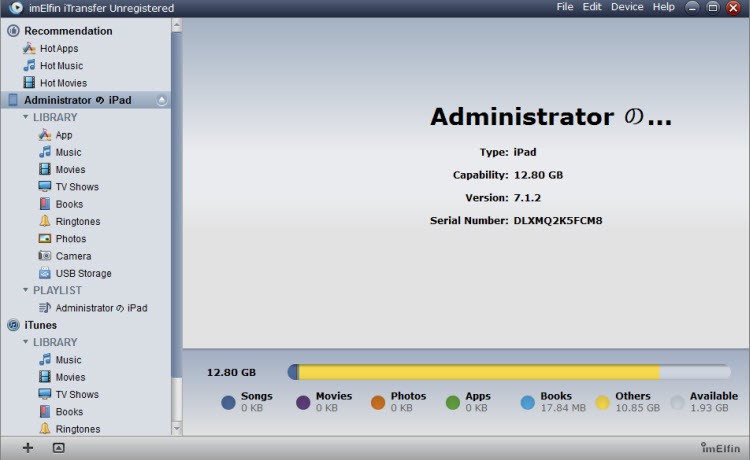This screenshot has height=460, width=750.
Task: Select the iTunes section icon
Action: [13, 325]
